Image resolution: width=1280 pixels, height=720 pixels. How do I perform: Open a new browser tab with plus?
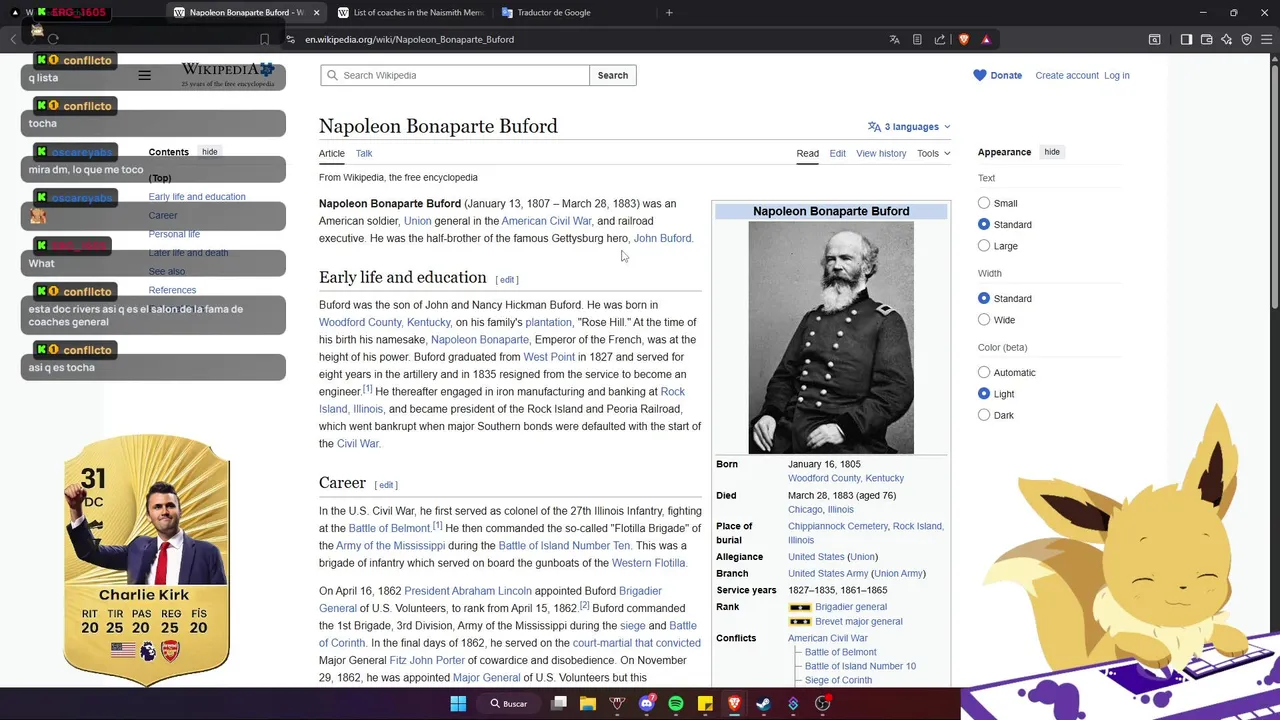pyautogui.click(x=669, y=13)
